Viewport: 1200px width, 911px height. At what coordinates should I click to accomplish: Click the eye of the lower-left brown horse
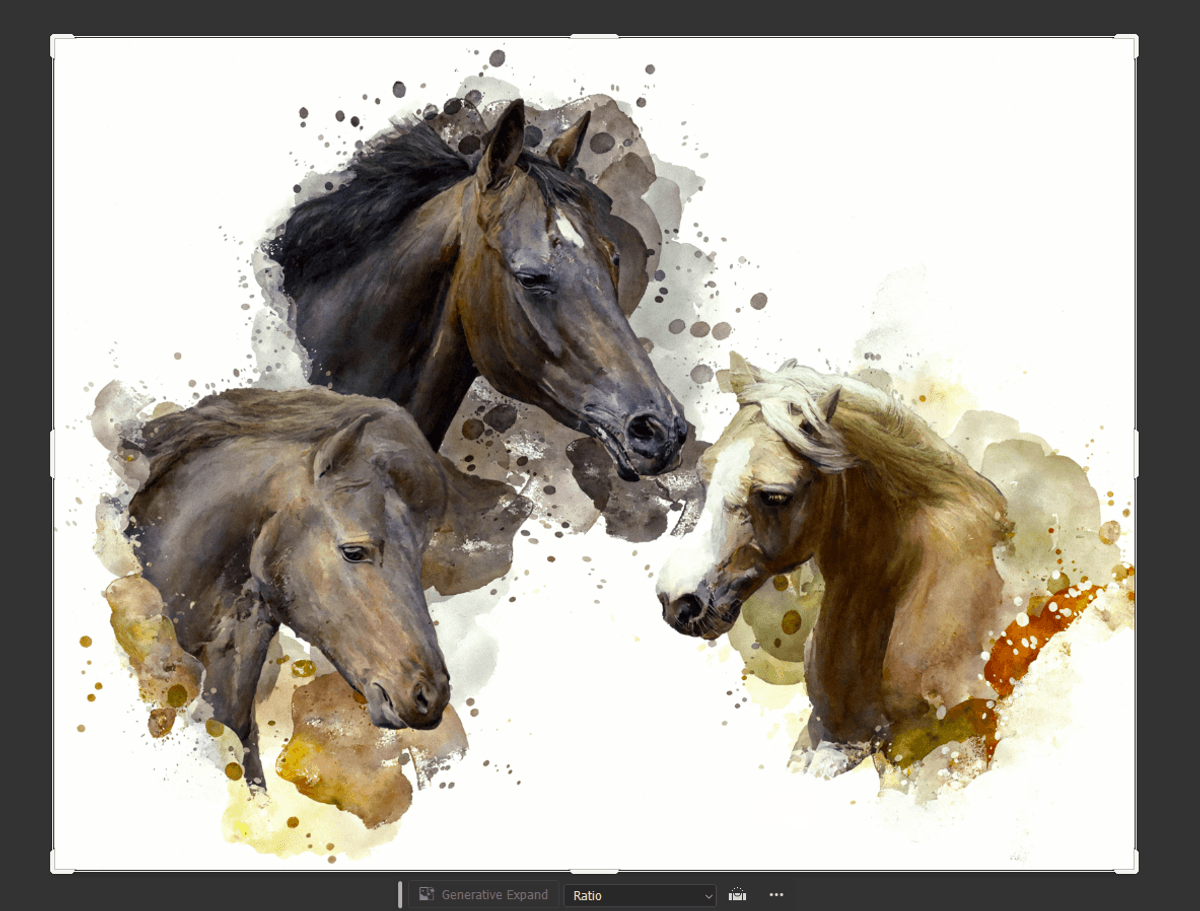point(353,552)
